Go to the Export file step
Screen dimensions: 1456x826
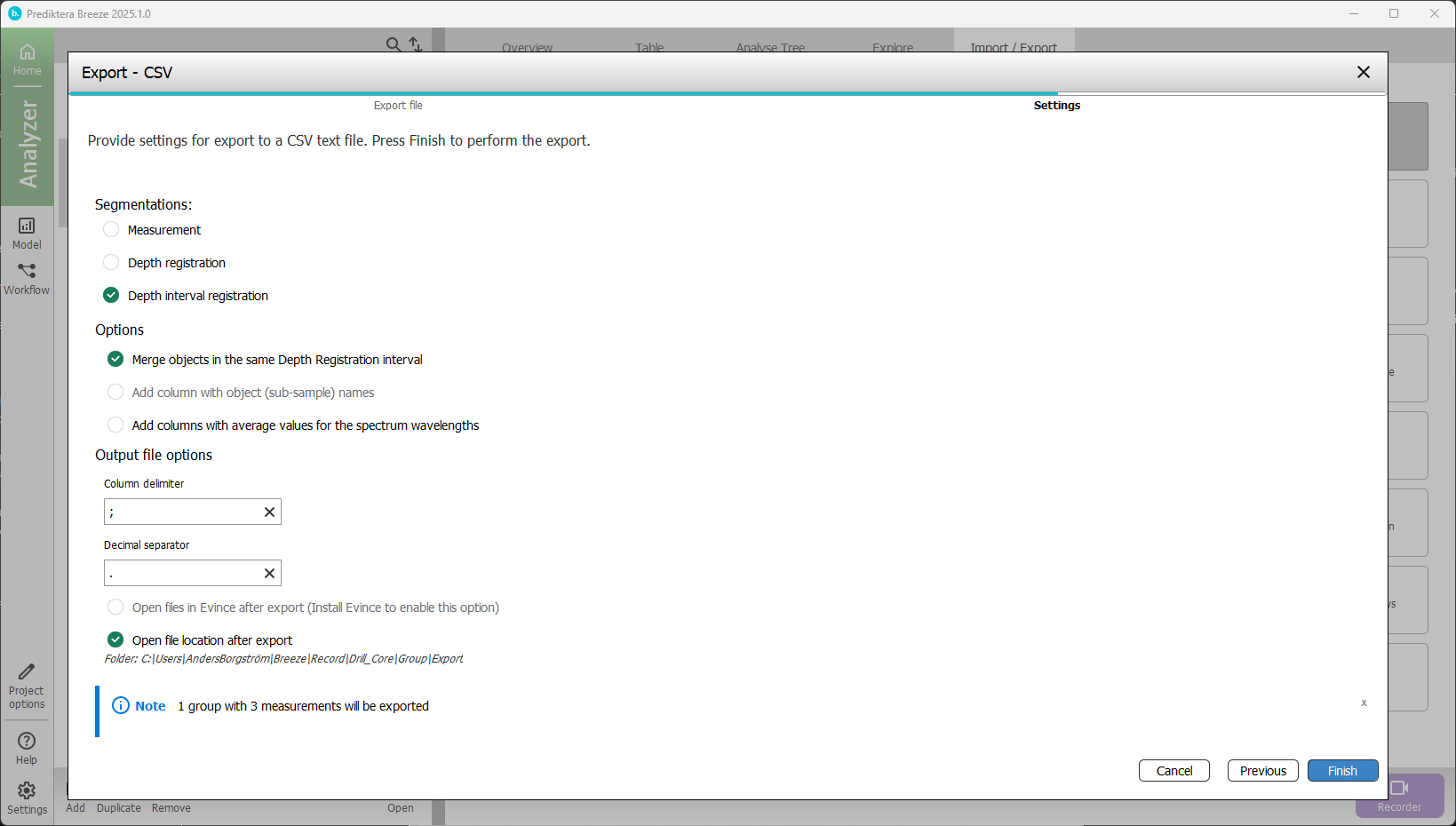point(398,105)
